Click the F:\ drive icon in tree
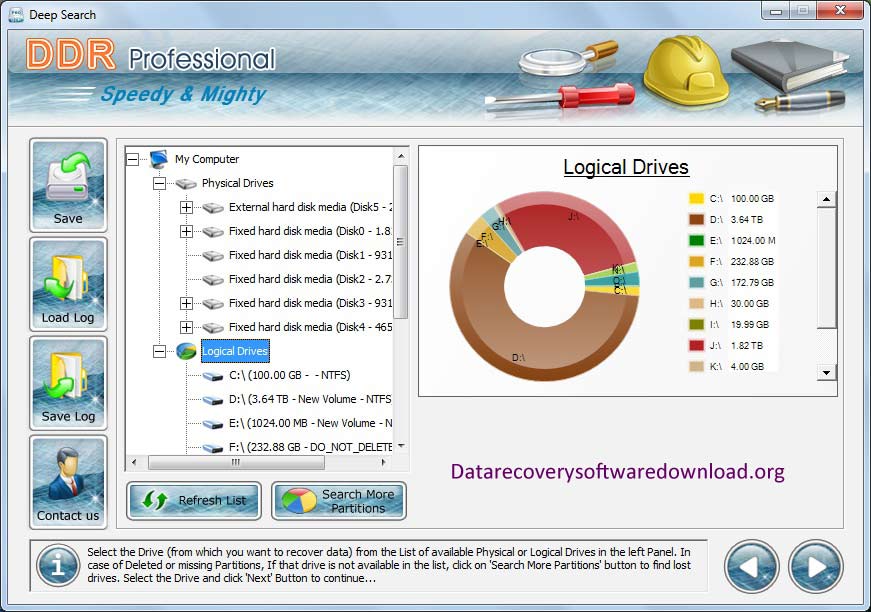 click(213, 448)
